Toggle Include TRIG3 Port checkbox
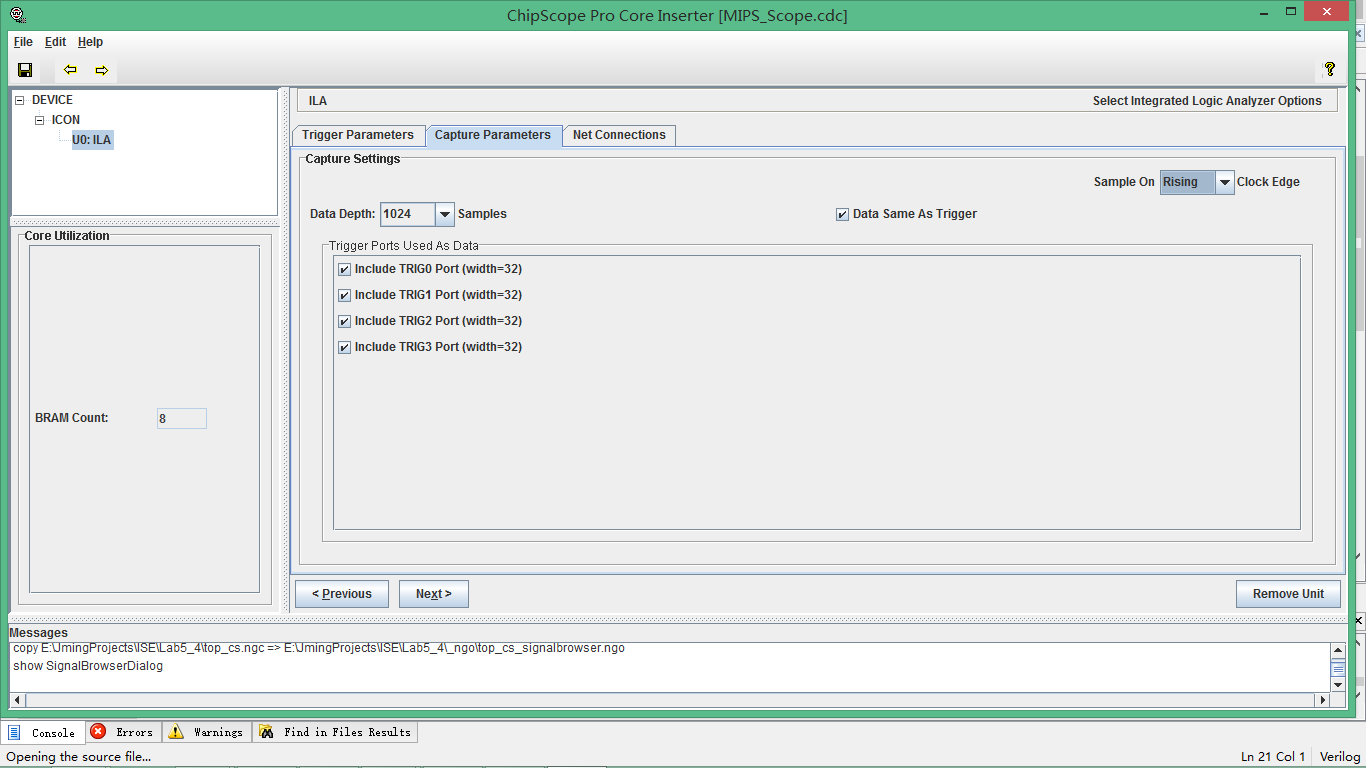This screenshot has height=768, width=1366. click(x=345, y=347)
